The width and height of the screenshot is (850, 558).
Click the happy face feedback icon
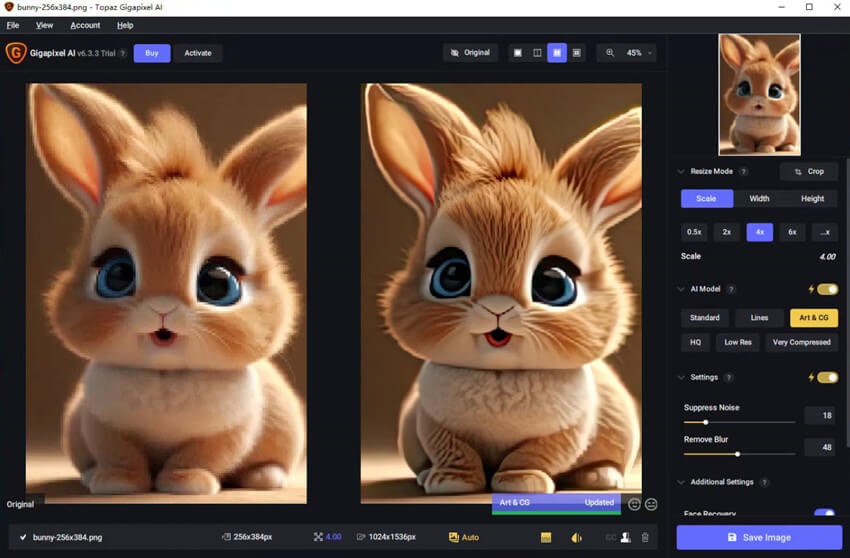[x=634, y=504]
